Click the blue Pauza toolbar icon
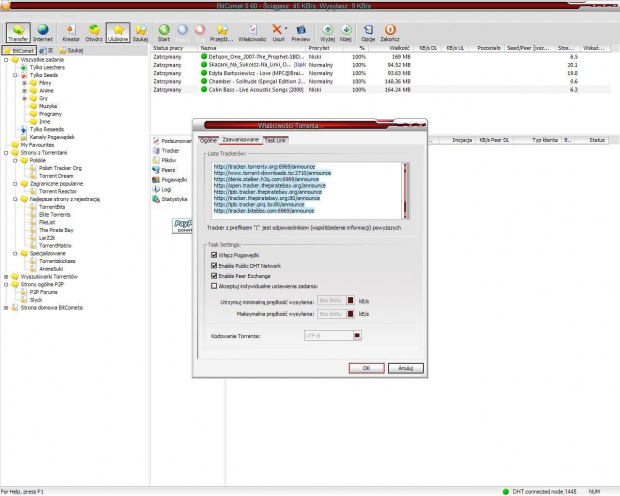Viewport: 620px width, 496px height. pyautogui.click(x=182, y=32)
